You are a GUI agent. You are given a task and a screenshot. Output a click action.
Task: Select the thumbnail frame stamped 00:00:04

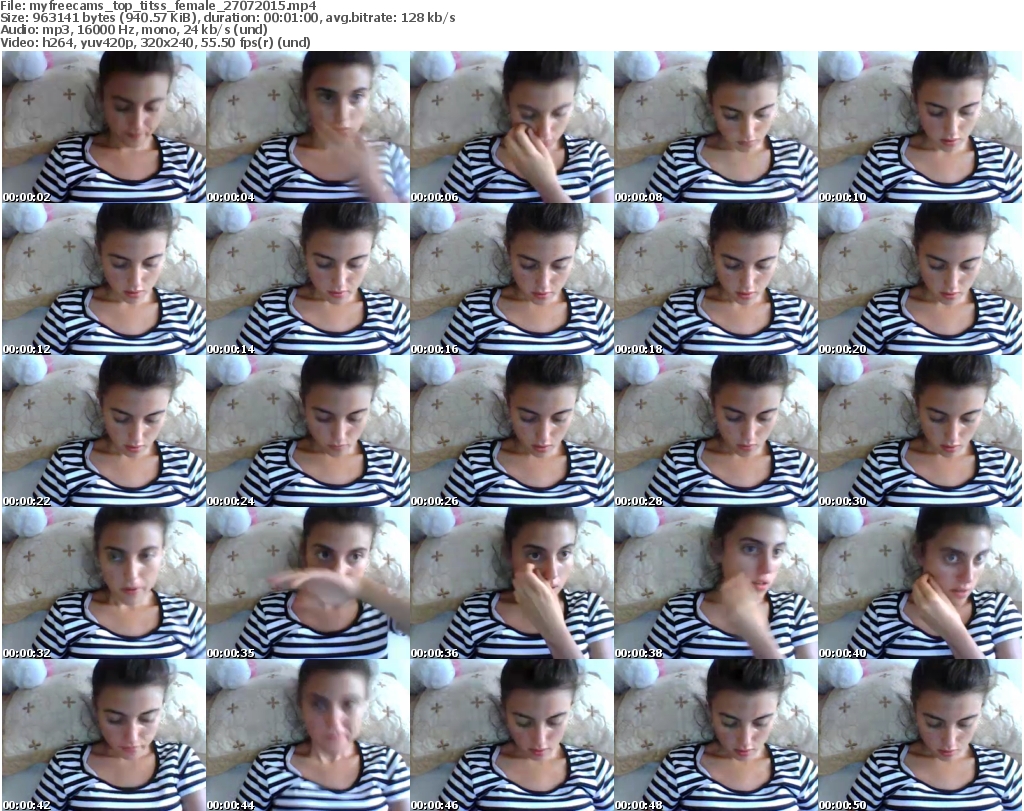(x=308, y=127)
